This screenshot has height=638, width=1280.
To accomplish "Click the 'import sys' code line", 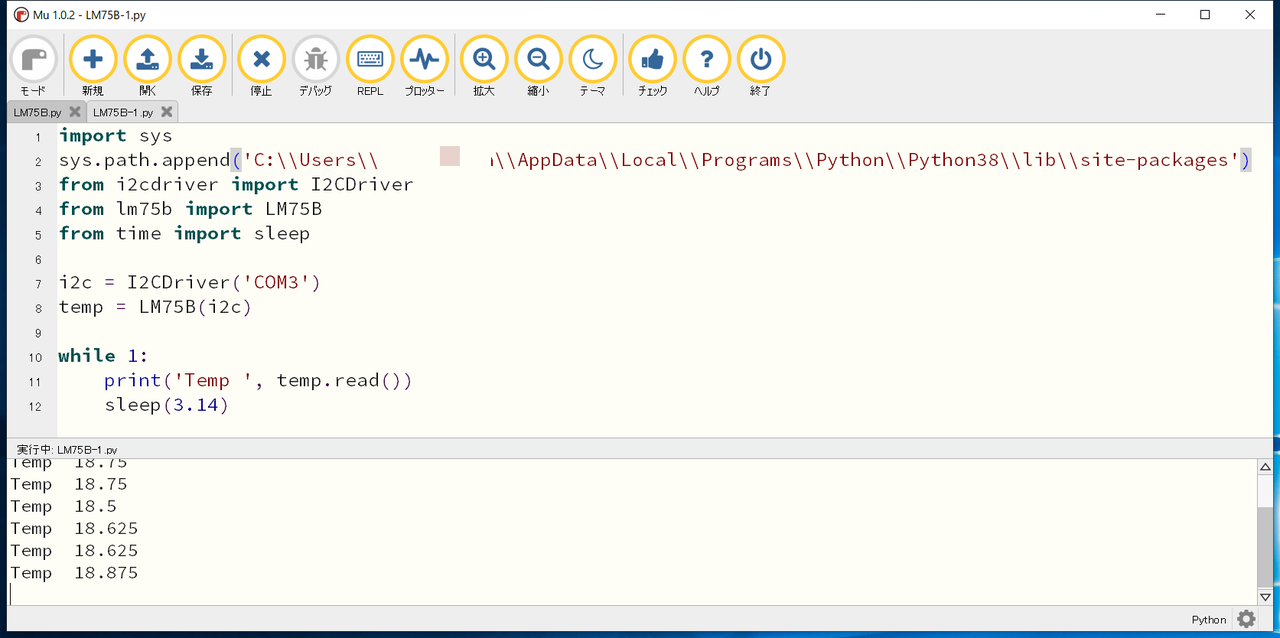I will 116,136.
